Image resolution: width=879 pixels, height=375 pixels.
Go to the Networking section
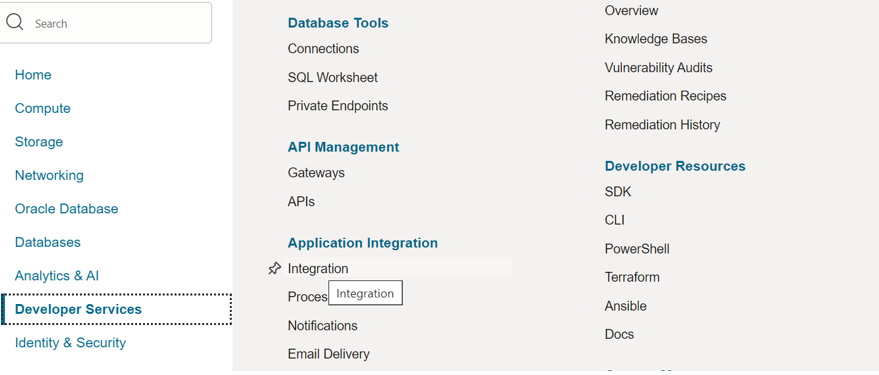click(49, 175)
